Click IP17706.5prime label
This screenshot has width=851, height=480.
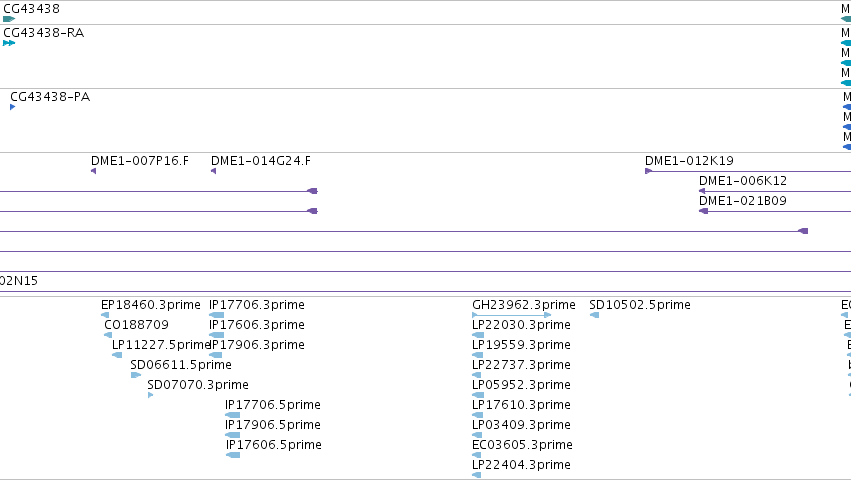(x=273, y=405)
